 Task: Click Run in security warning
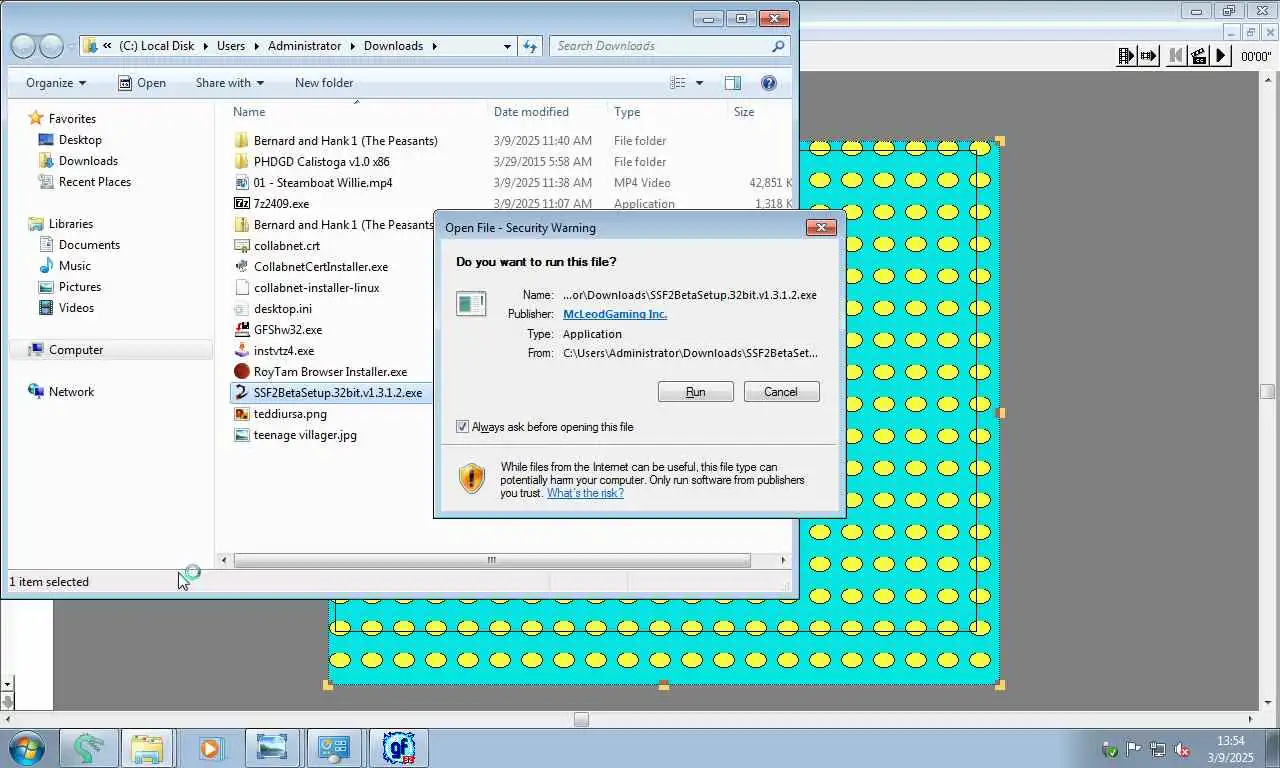[x=696, y=392]
